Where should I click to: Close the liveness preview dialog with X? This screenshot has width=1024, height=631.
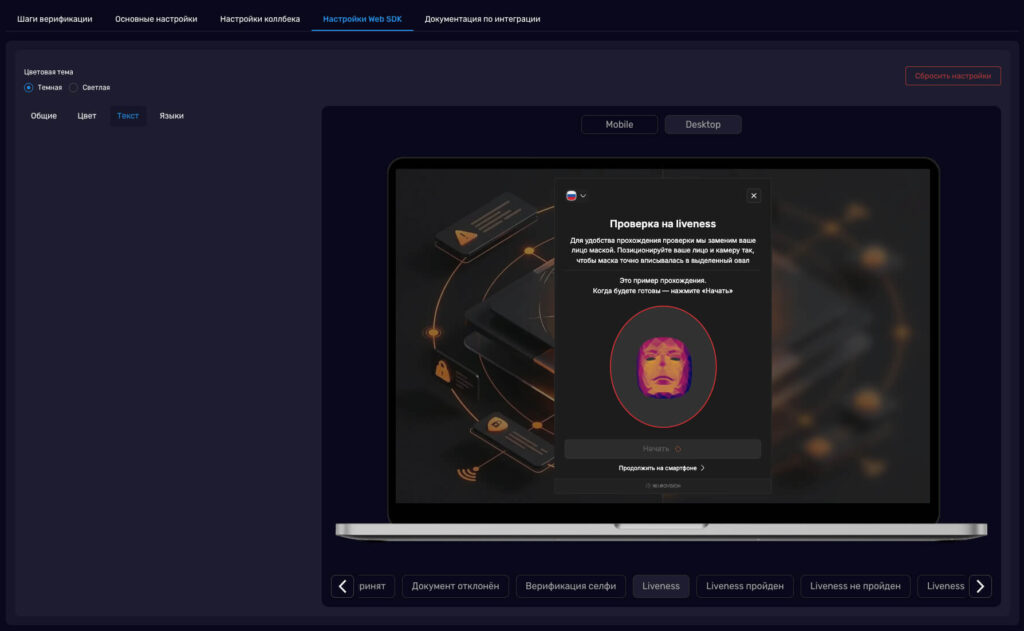point(754,195)
